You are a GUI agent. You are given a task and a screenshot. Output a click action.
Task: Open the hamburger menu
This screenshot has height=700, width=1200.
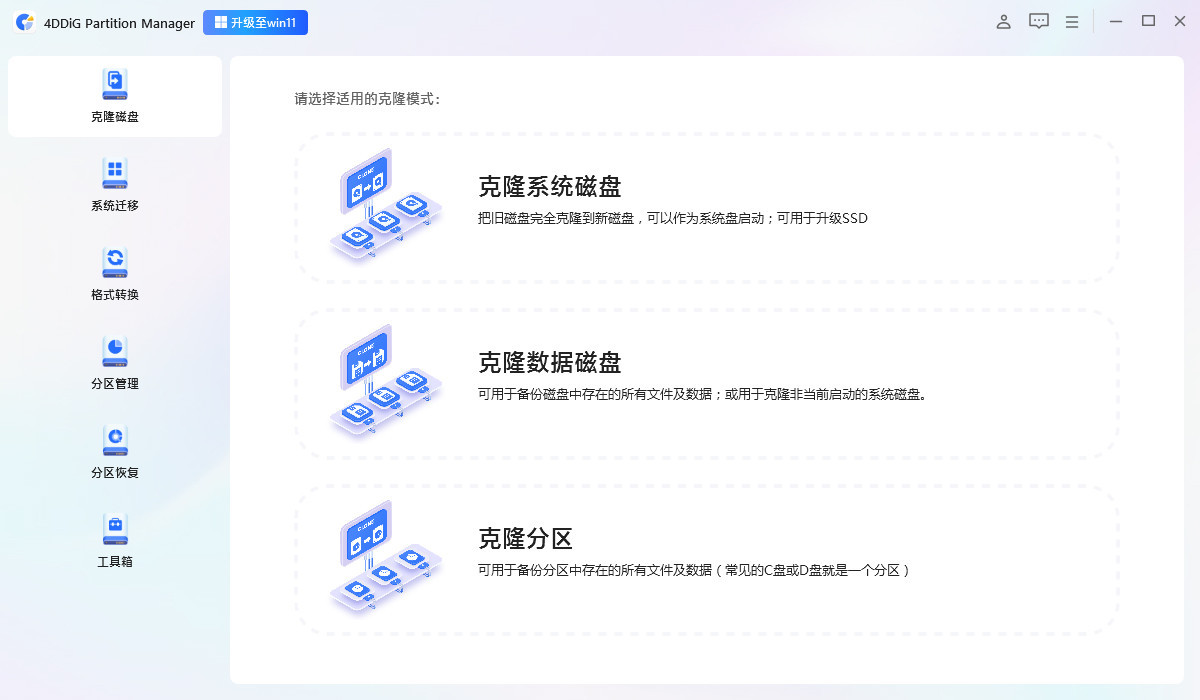[1072, 21]
